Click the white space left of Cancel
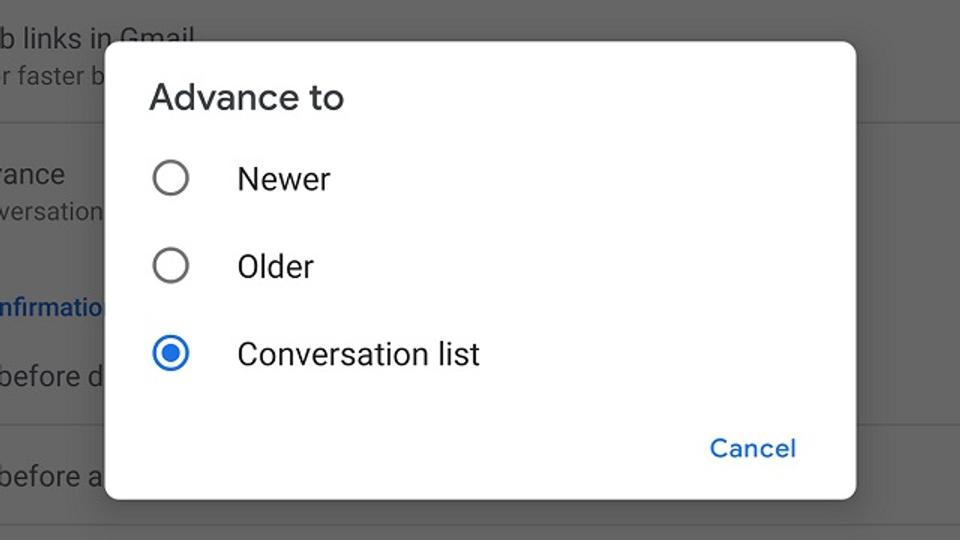Image resolution: width=960 pixels, height=540 pixels. [404, 448]
